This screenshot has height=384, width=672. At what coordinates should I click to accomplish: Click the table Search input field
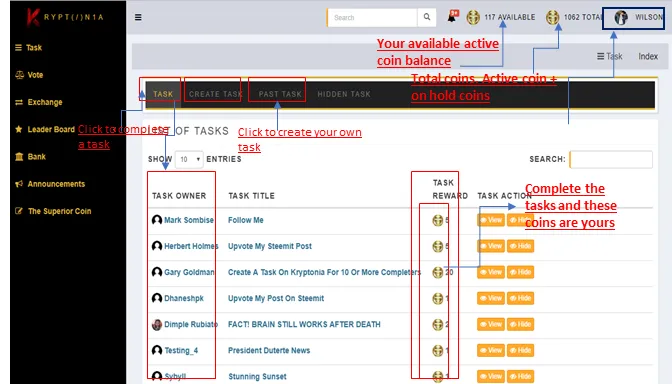click(611, 159)
